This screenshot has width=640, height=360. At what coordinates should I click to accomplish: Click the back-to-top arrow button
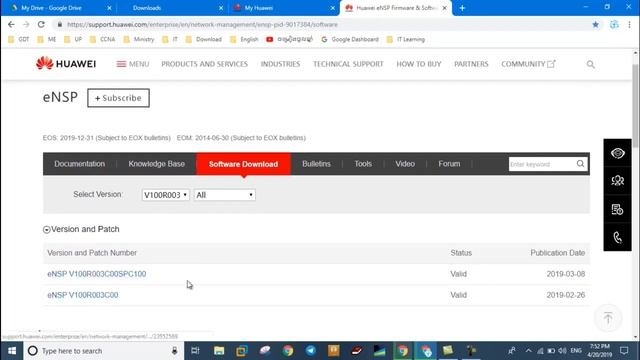[608, 318]
